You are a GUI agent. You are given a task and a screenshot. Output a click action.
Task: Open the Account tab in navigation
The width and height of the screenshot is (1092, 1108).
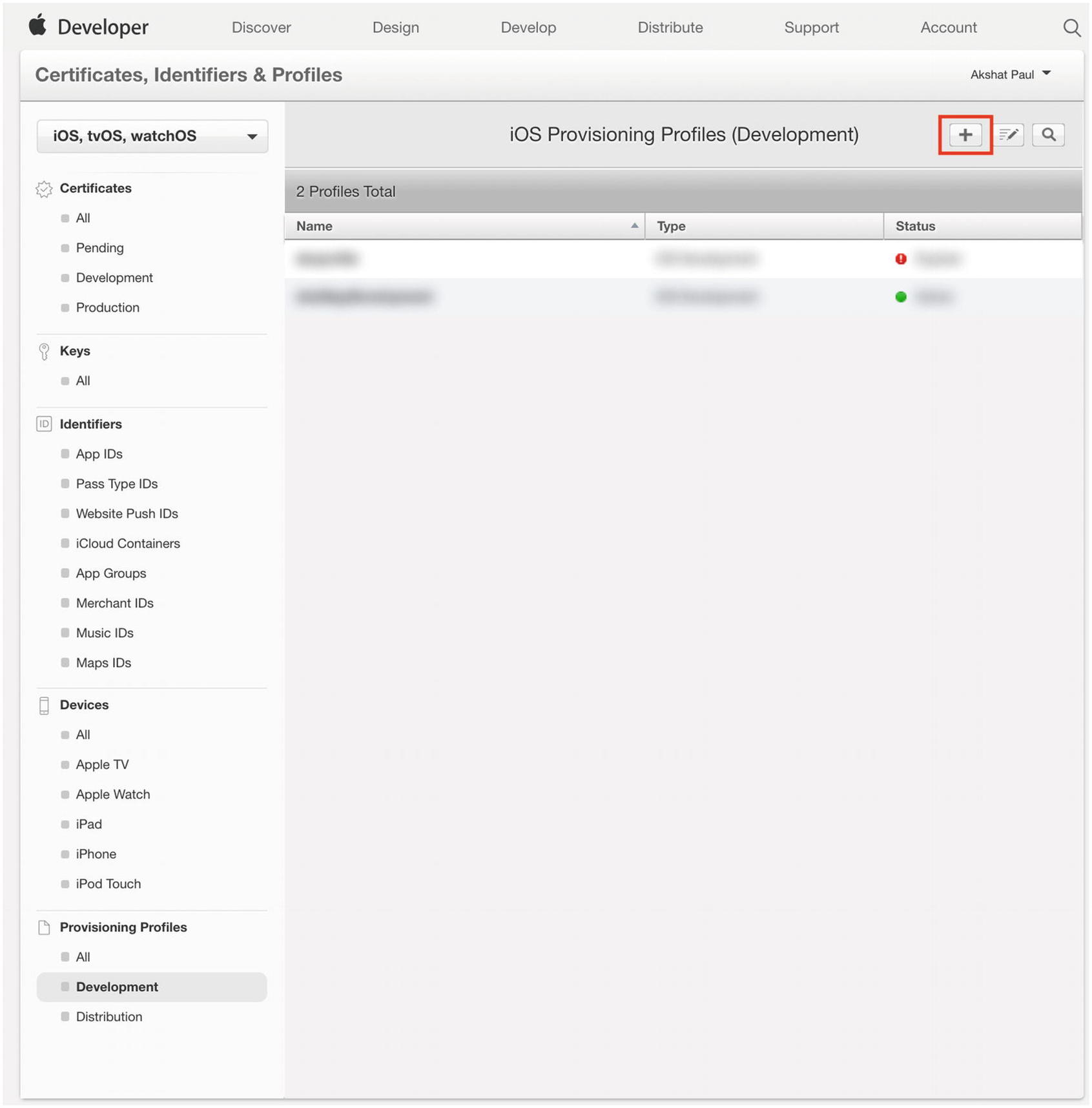click(948, 28)
